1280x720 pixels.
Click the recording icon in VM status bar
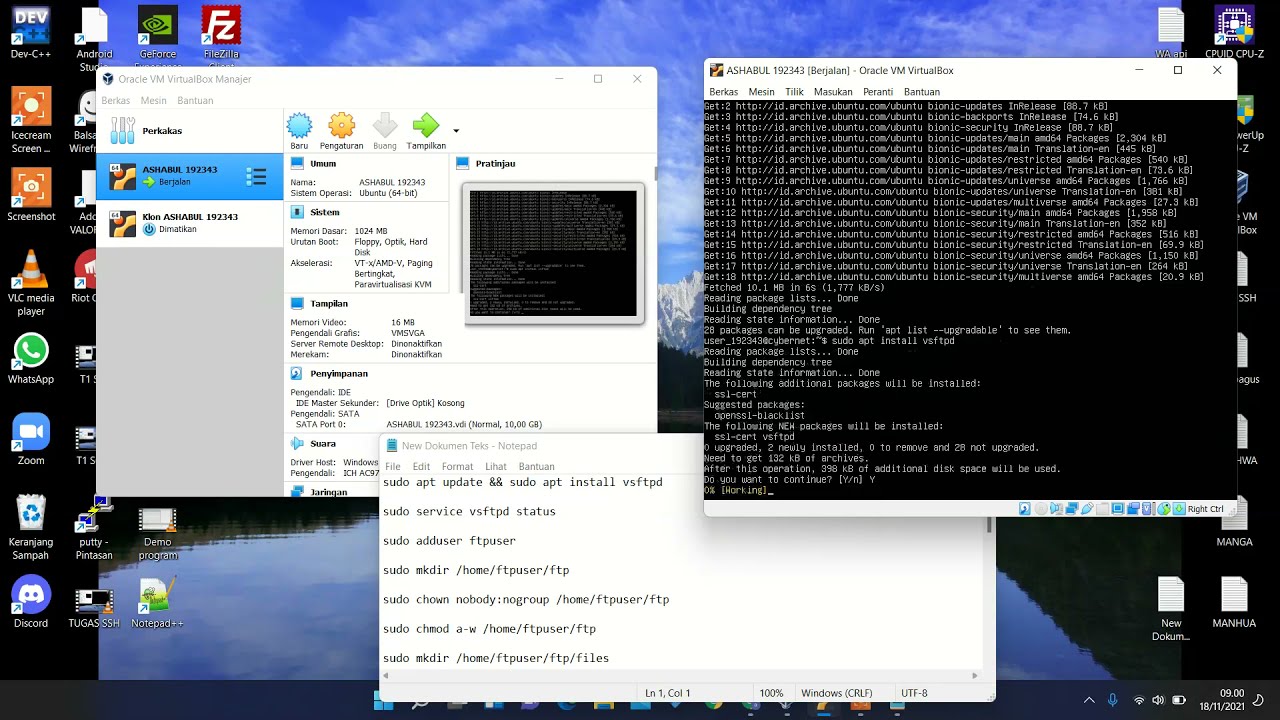click(x=1134, y=509)
